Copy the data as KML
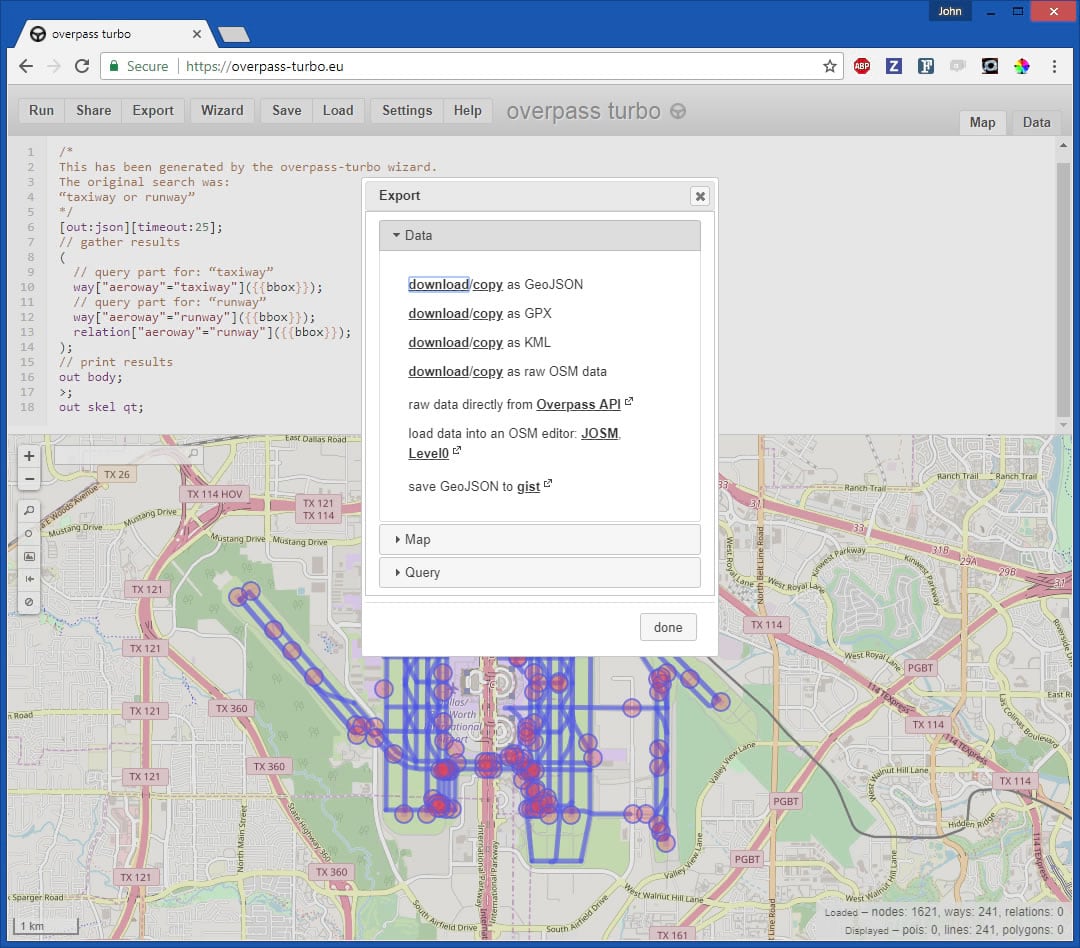1080x948 pixels. (488, 342)
